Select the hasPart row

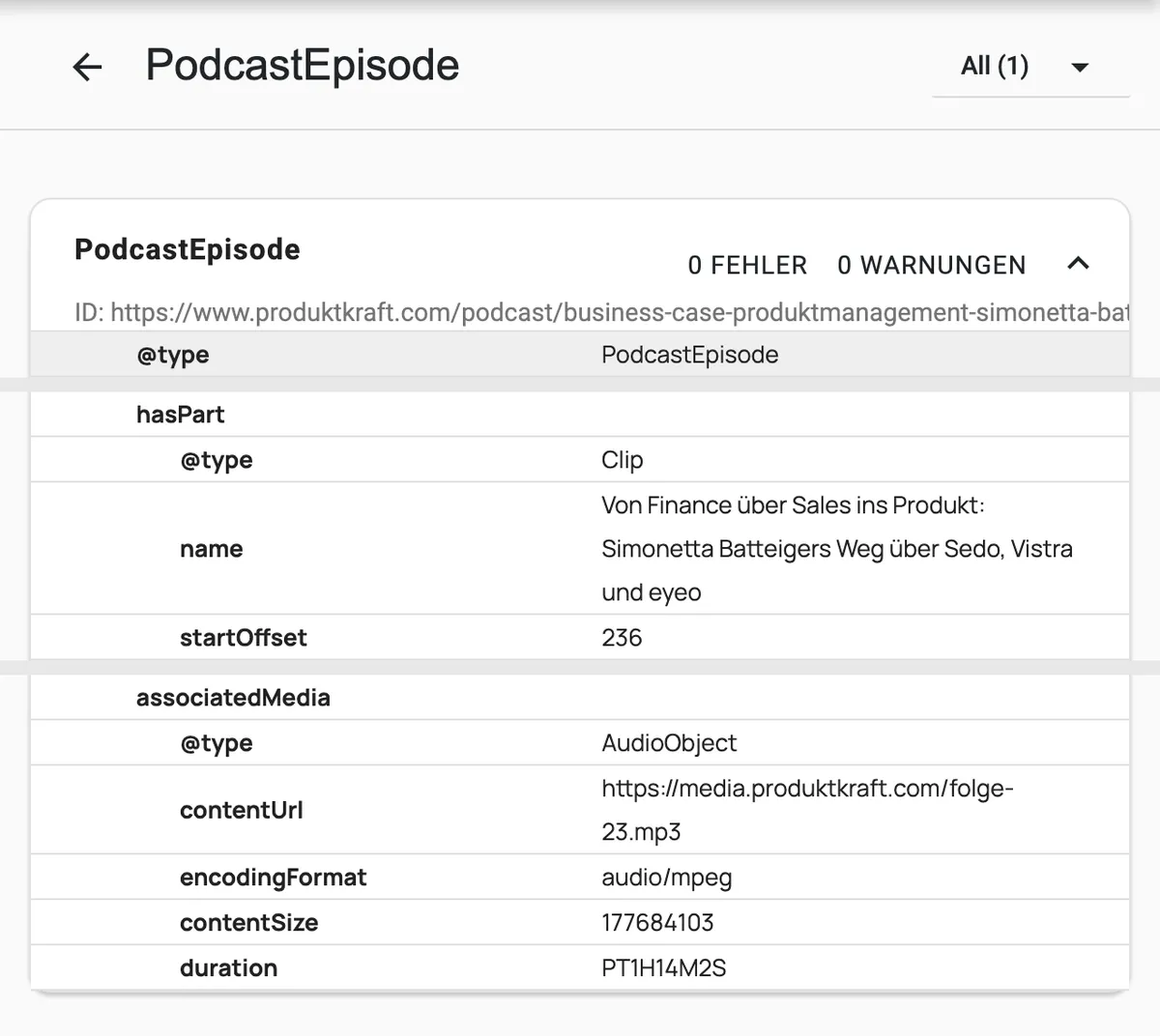pos(580,415)
